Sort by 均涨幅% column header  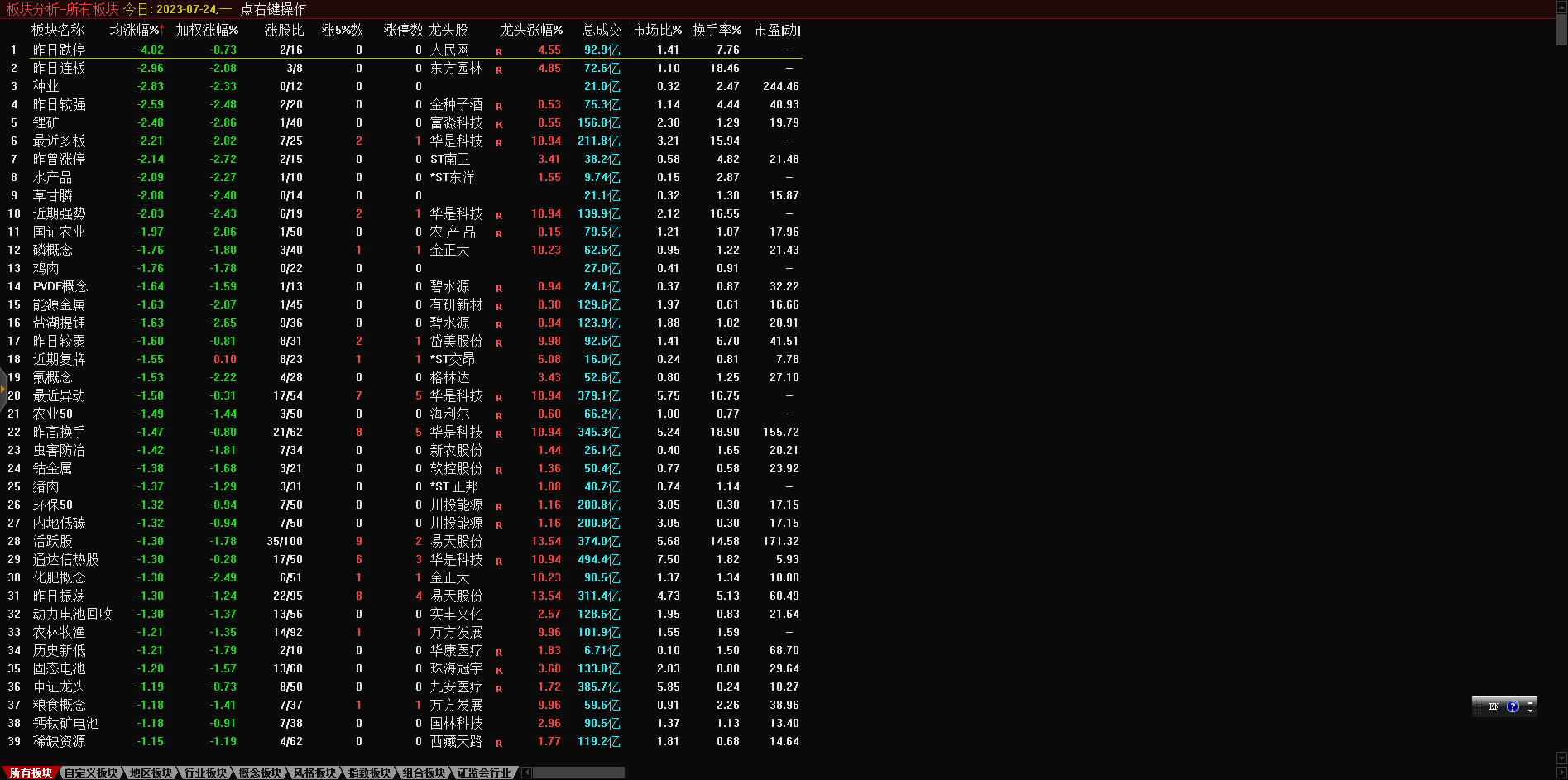pyautogui.click(x=137, y=30)
